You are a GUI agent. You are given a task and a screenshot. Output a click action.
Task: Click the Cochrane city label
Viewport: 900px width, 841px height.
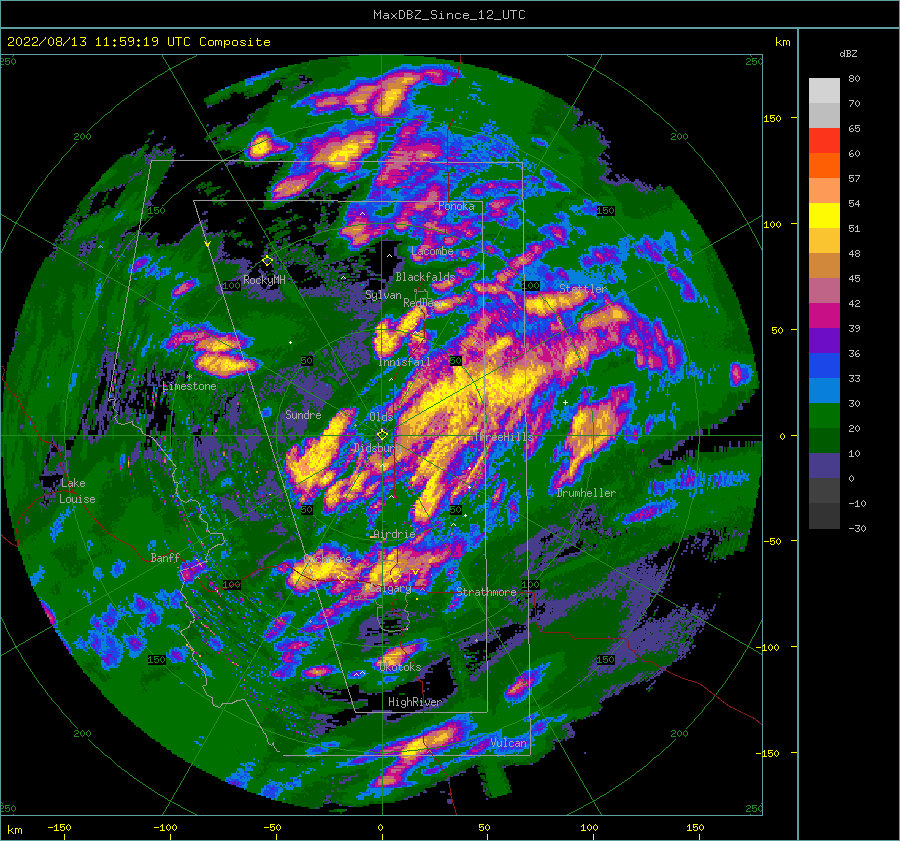pyautogui.click(x=327, y=559)
